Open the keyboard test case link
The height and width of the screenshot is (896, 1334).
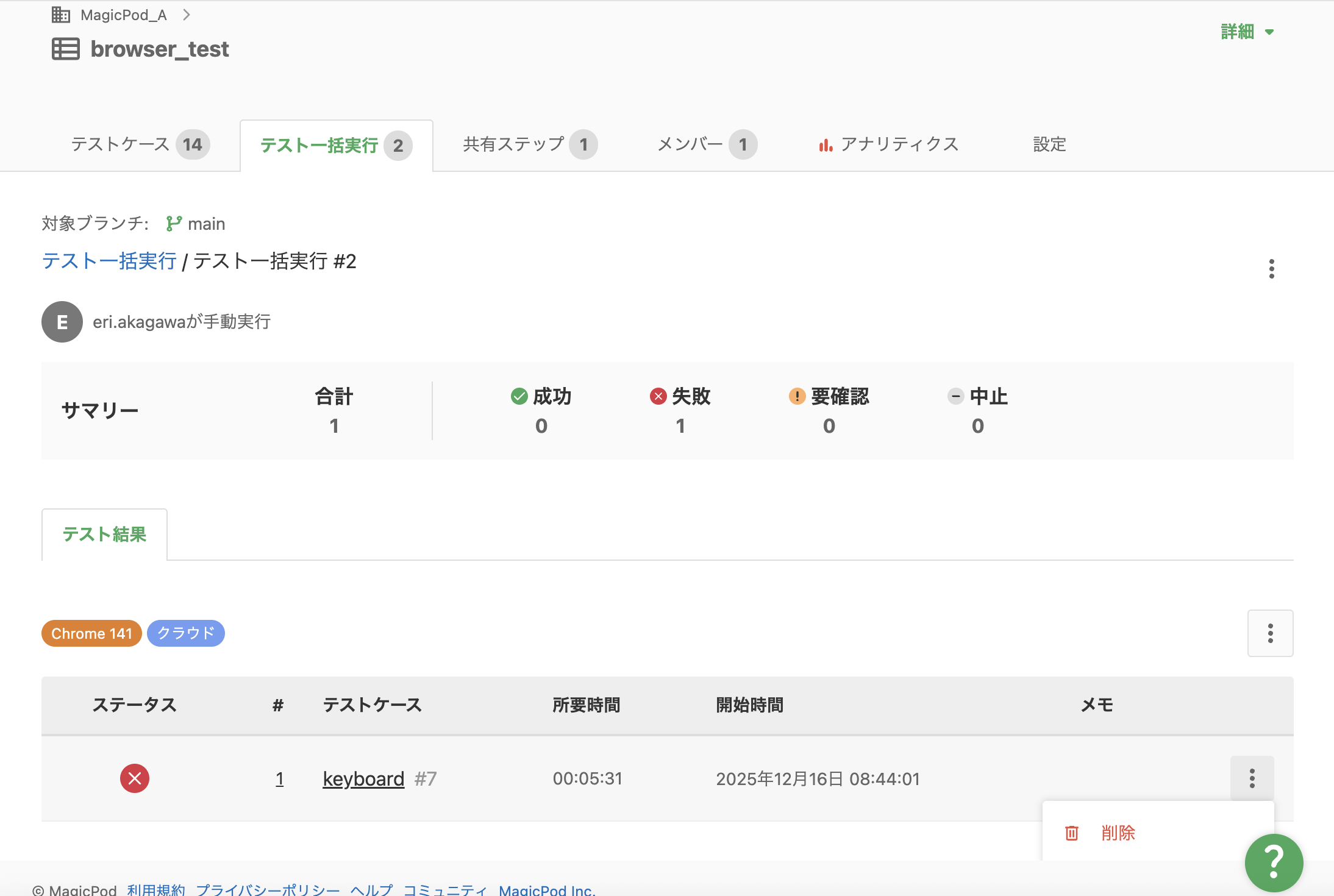363,779
